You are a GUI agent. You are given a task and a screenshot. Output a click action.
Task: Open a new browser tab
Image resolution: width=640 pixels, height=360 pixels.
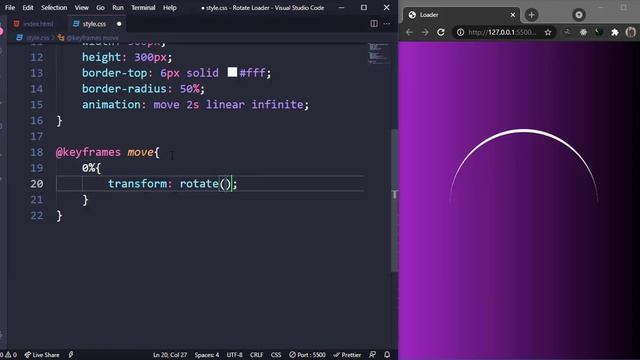tap(531, 15)
